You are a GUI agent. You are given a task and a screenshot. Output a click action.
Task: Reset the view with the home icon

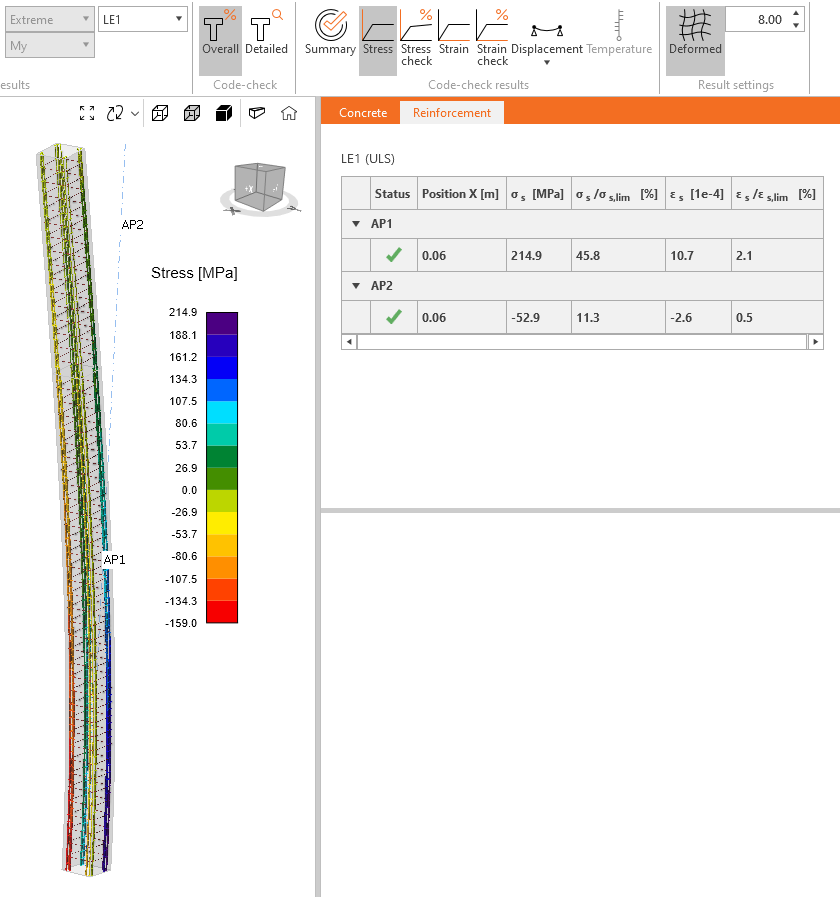pyautogui.click(x=289, y=113)
